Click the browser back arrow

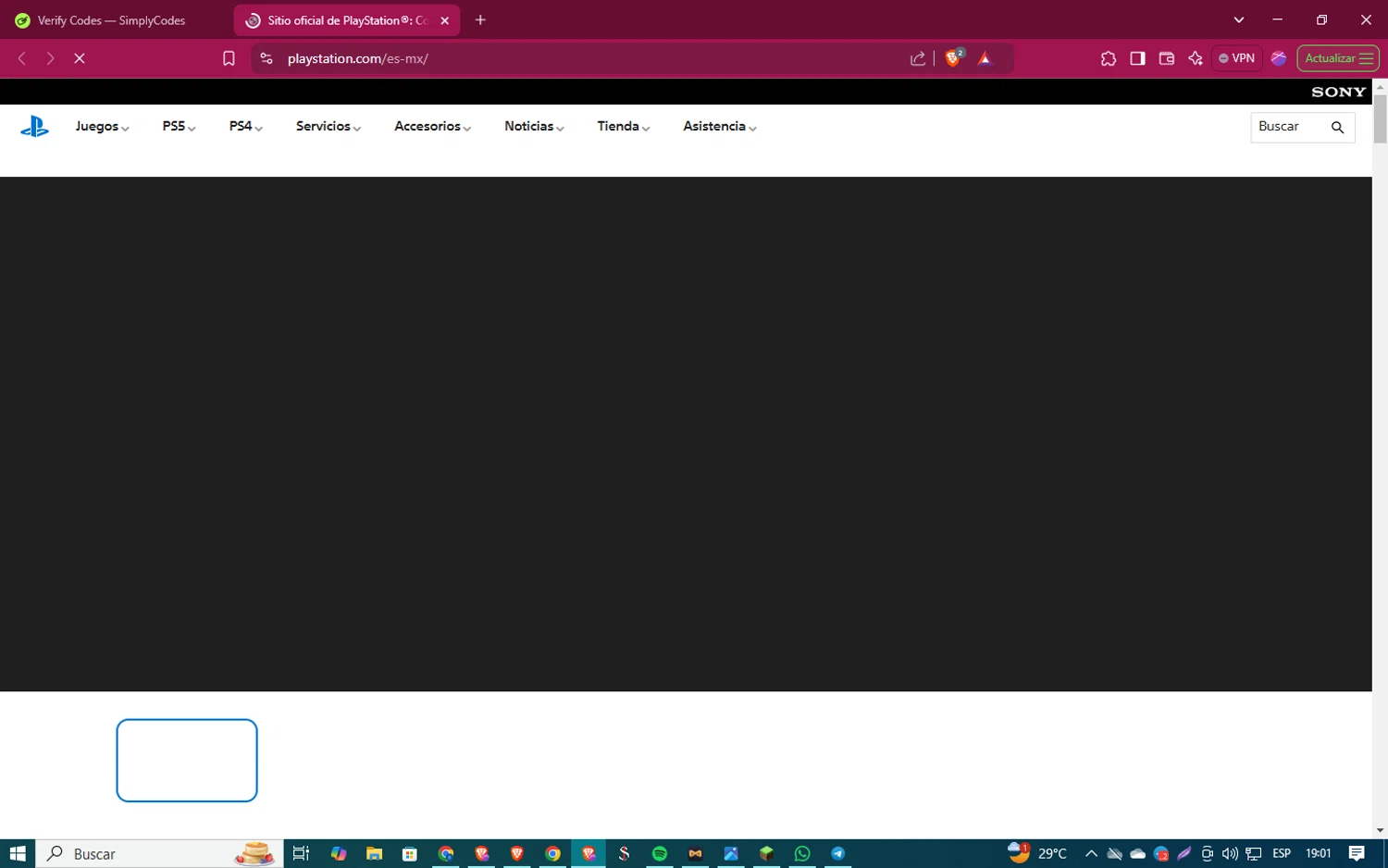22,58
